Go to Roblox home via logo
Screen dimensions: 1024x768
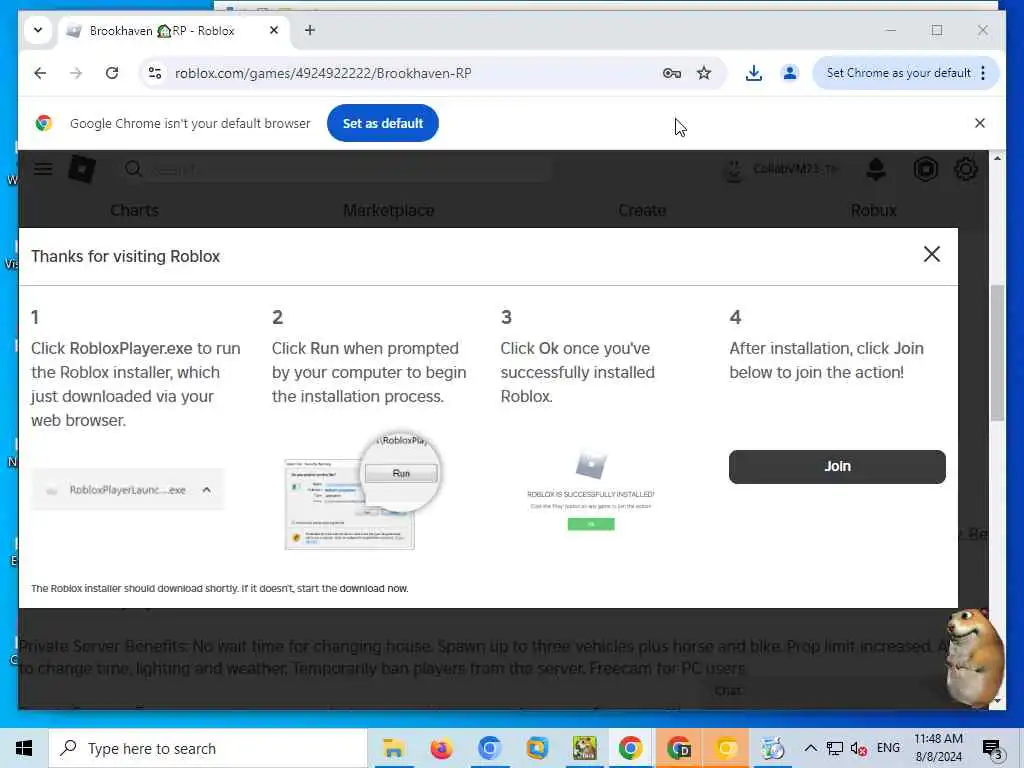pos(82,169)
